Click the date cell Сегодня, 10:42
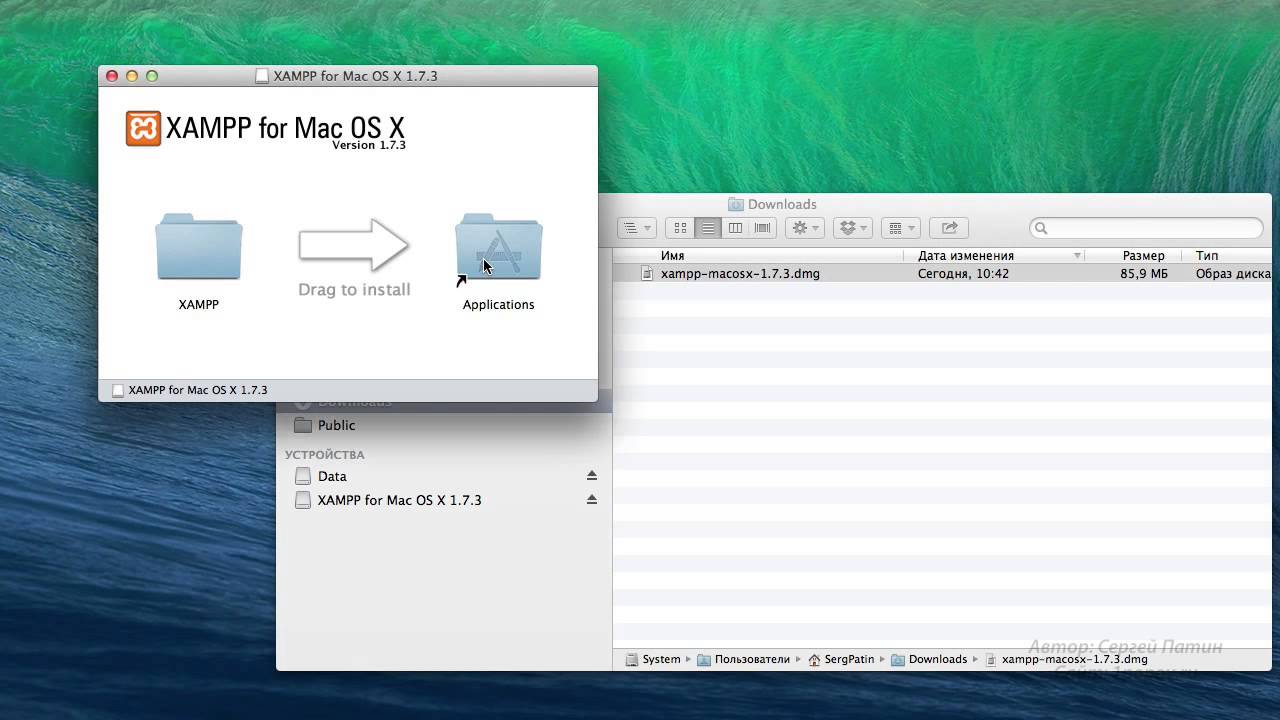 [963, 273]
